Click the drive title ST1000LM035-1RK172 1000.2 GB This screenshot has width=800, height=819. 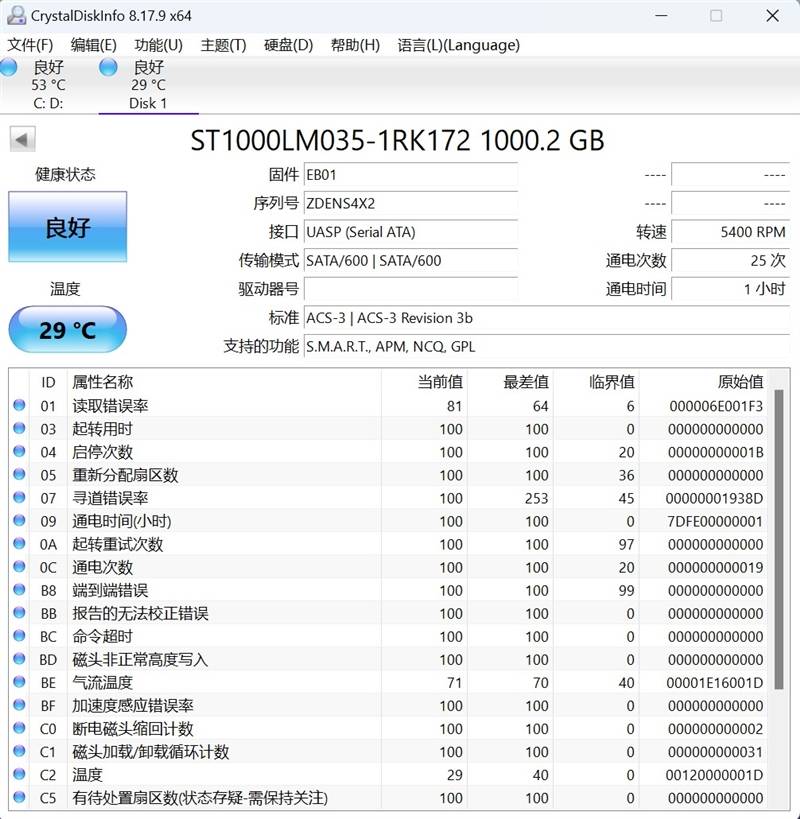(397, 140)
